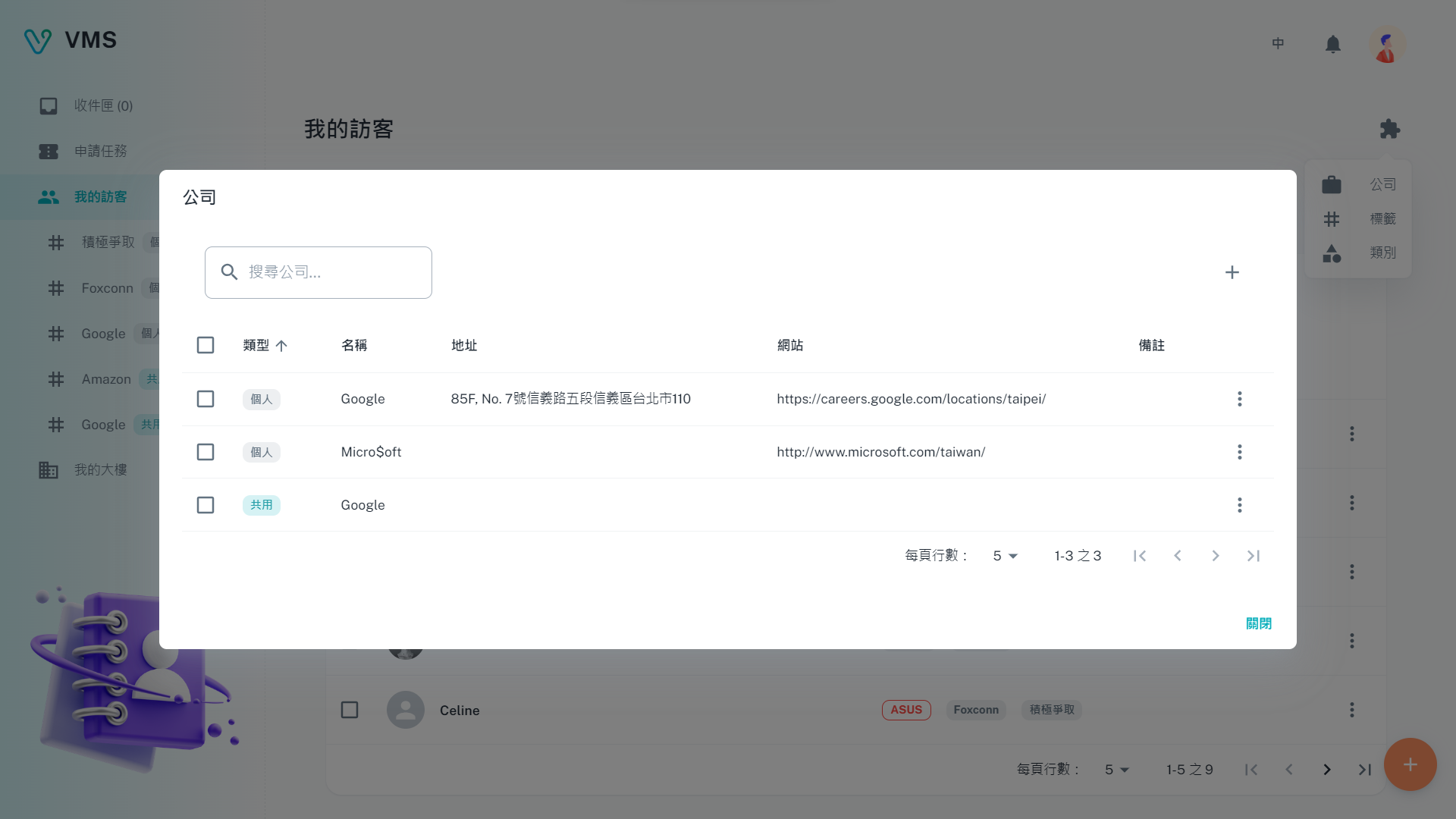Image resolution: width=1456 pixels, height=819 pixels.
Task: Switch language via the 中 icon
Action: point(1278,44)
